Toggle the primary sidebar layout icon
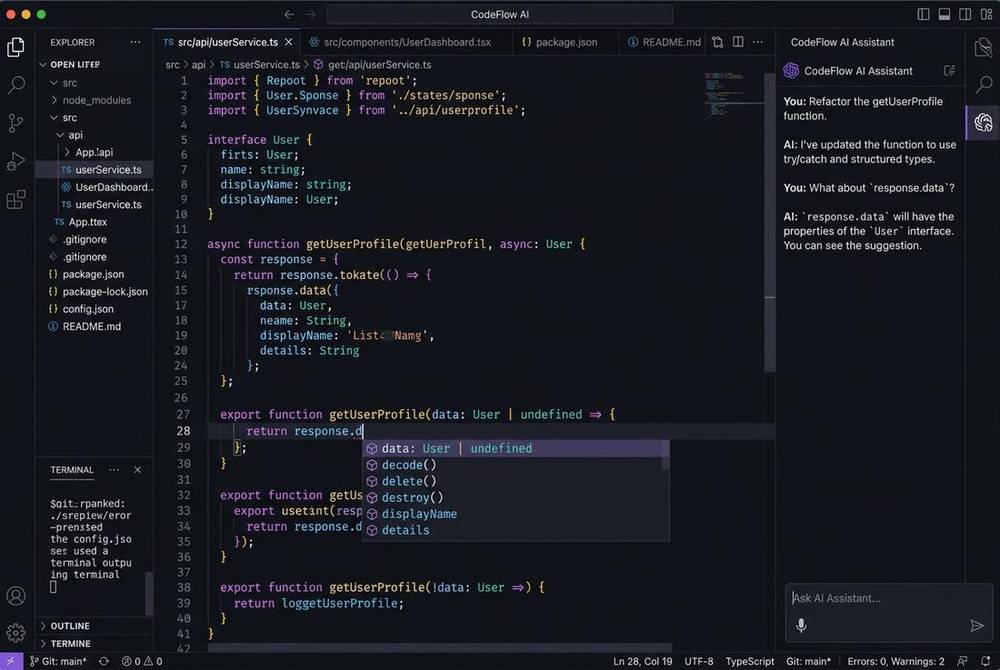 pyautogui.click(x=923, y=14)
